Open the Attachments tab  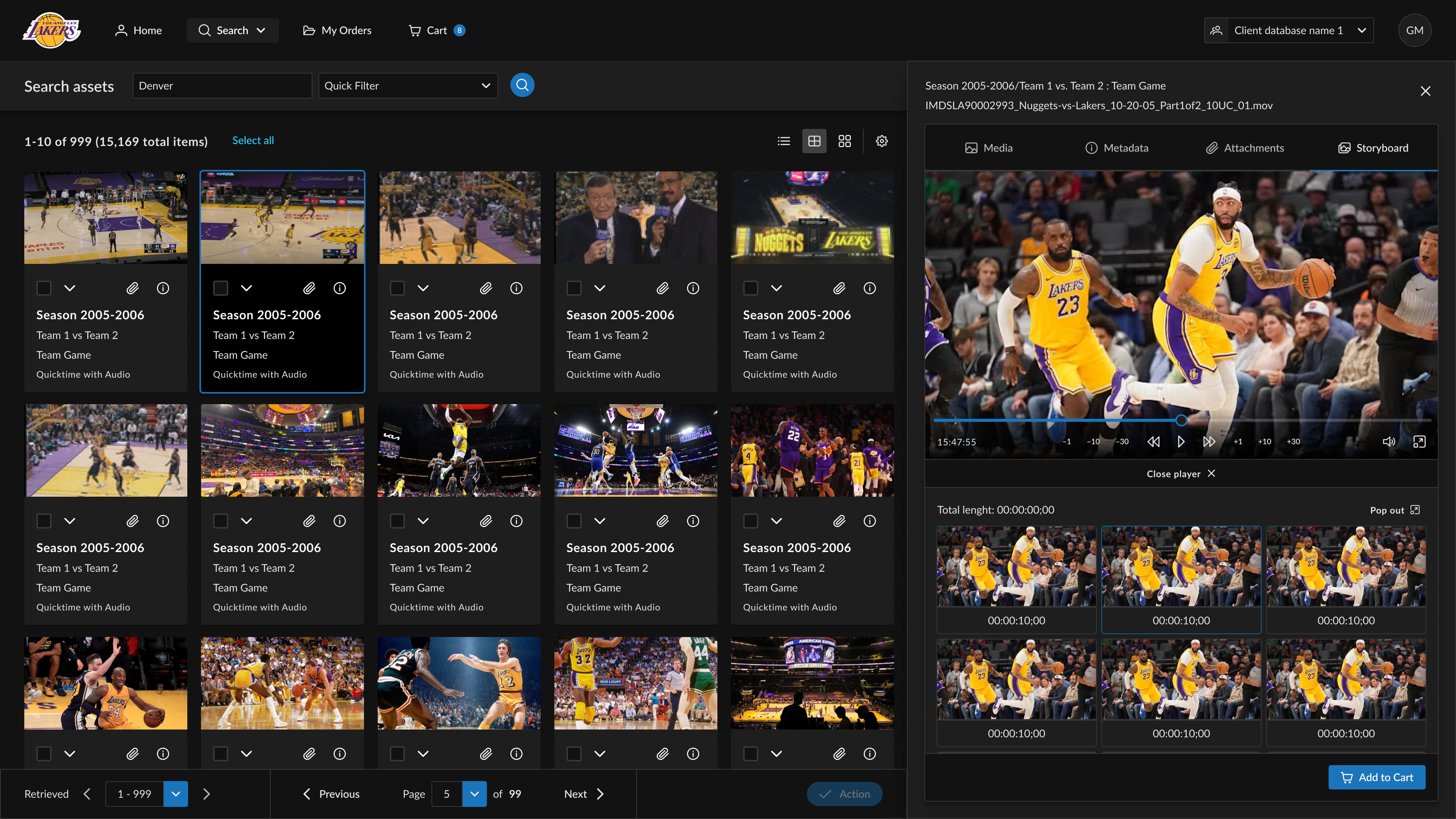1244,148
